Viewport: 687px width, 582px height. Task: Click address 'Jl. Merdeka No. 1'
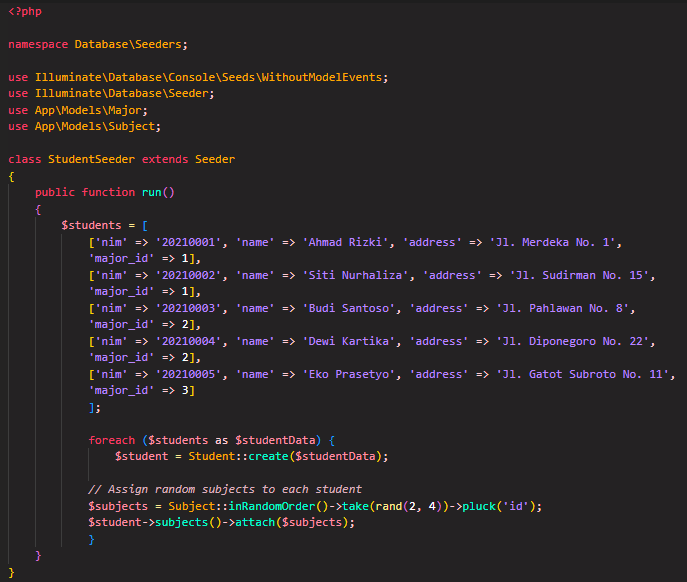[552, 242]
